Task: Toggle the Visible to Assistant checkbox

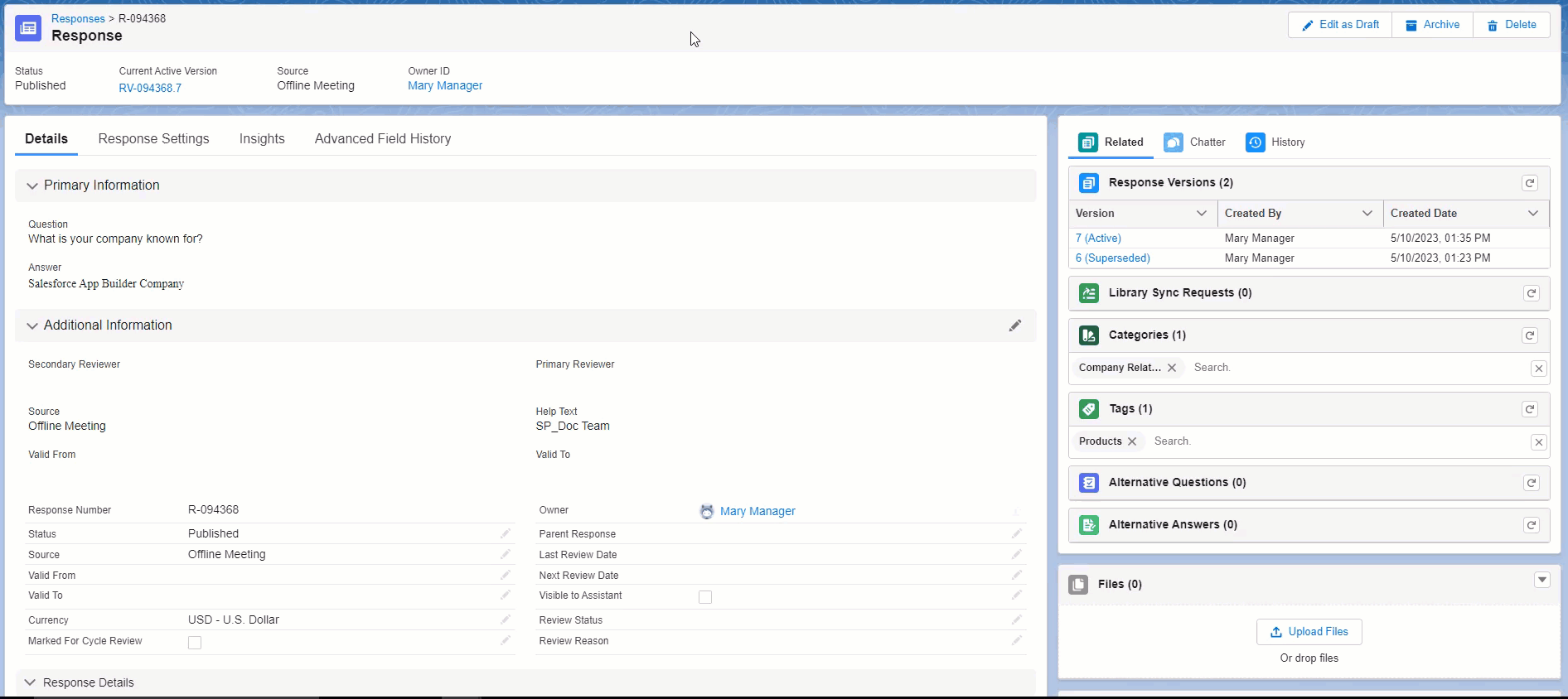Action: pos(705,597)
